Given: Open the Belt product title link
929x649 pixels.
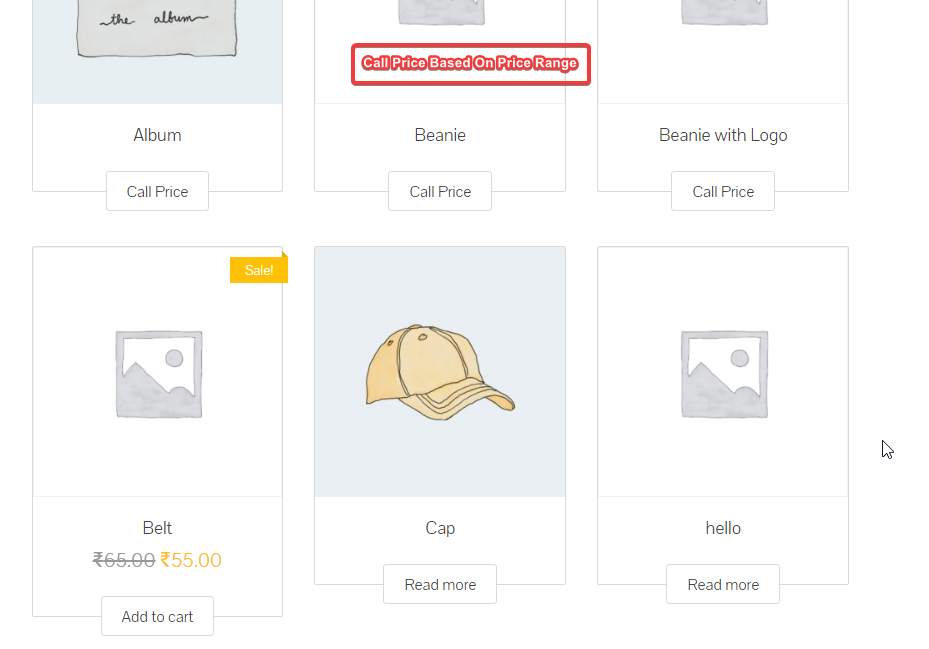Looking at the screenshot, I should (x=157, y=528).
